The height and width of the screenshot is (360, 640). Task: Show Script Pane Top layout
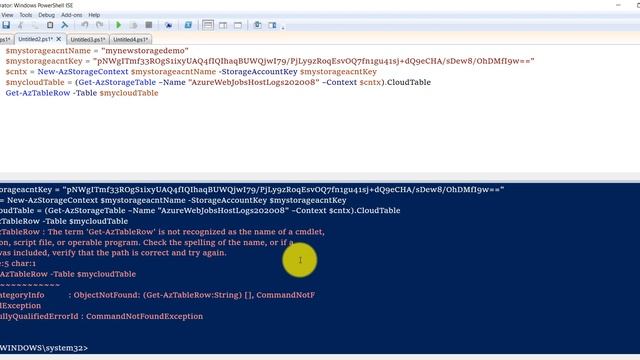click(208, 25)
